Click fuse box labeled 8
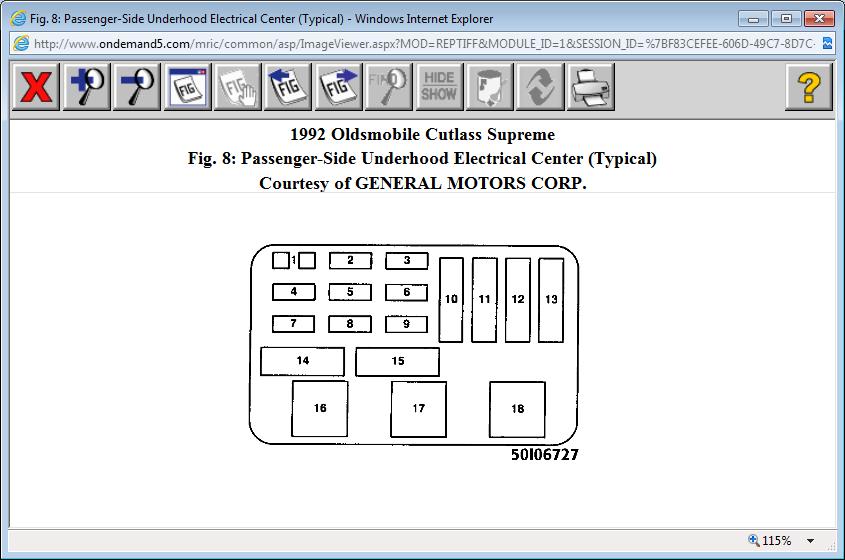The height and width of the screenshot is (560, 845). coord(350,323)
